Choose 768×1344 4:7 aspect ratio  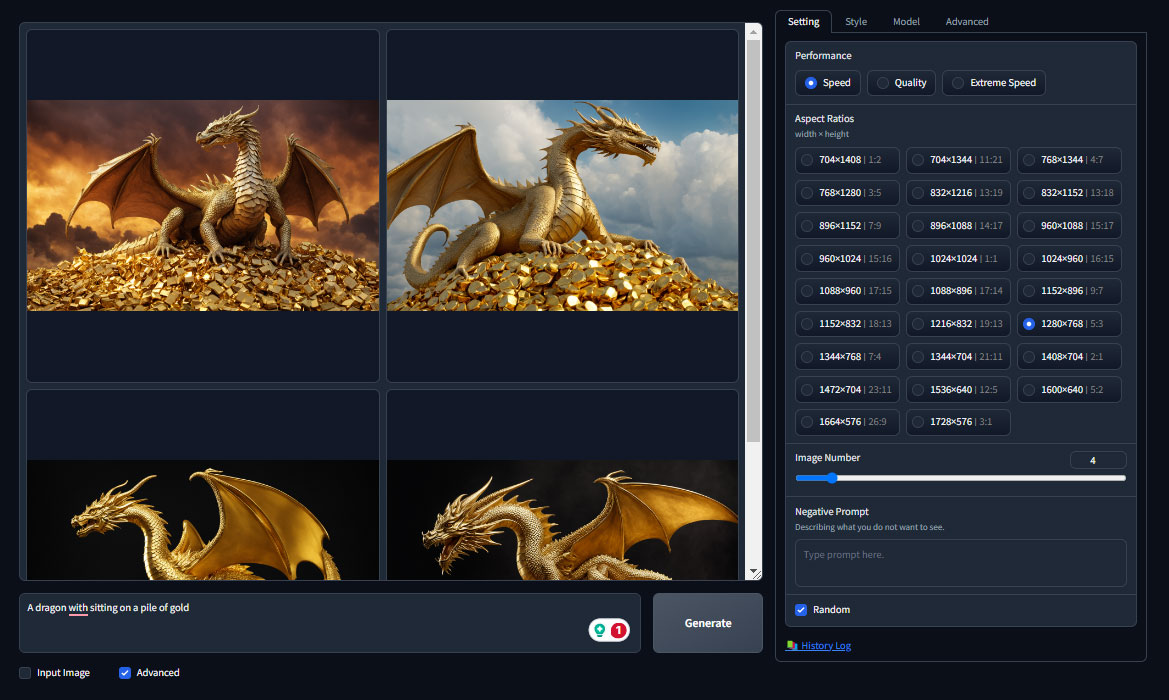1069,160
